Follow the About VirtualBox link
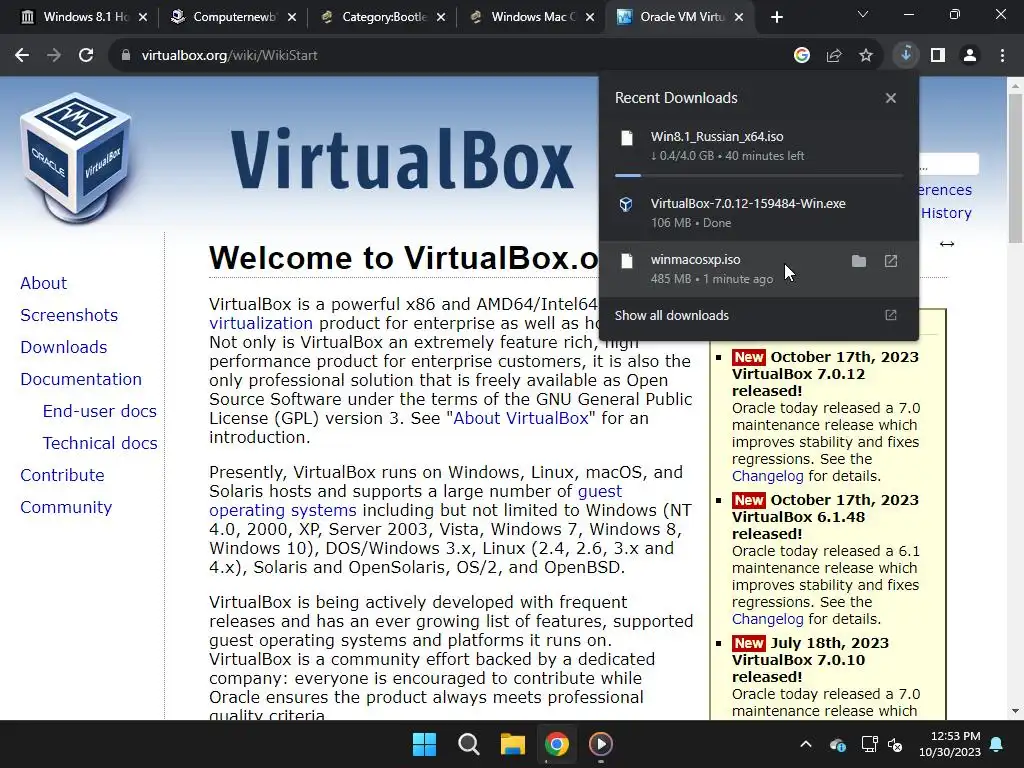Screen dimensions: 1024x768 click(520, 418)
